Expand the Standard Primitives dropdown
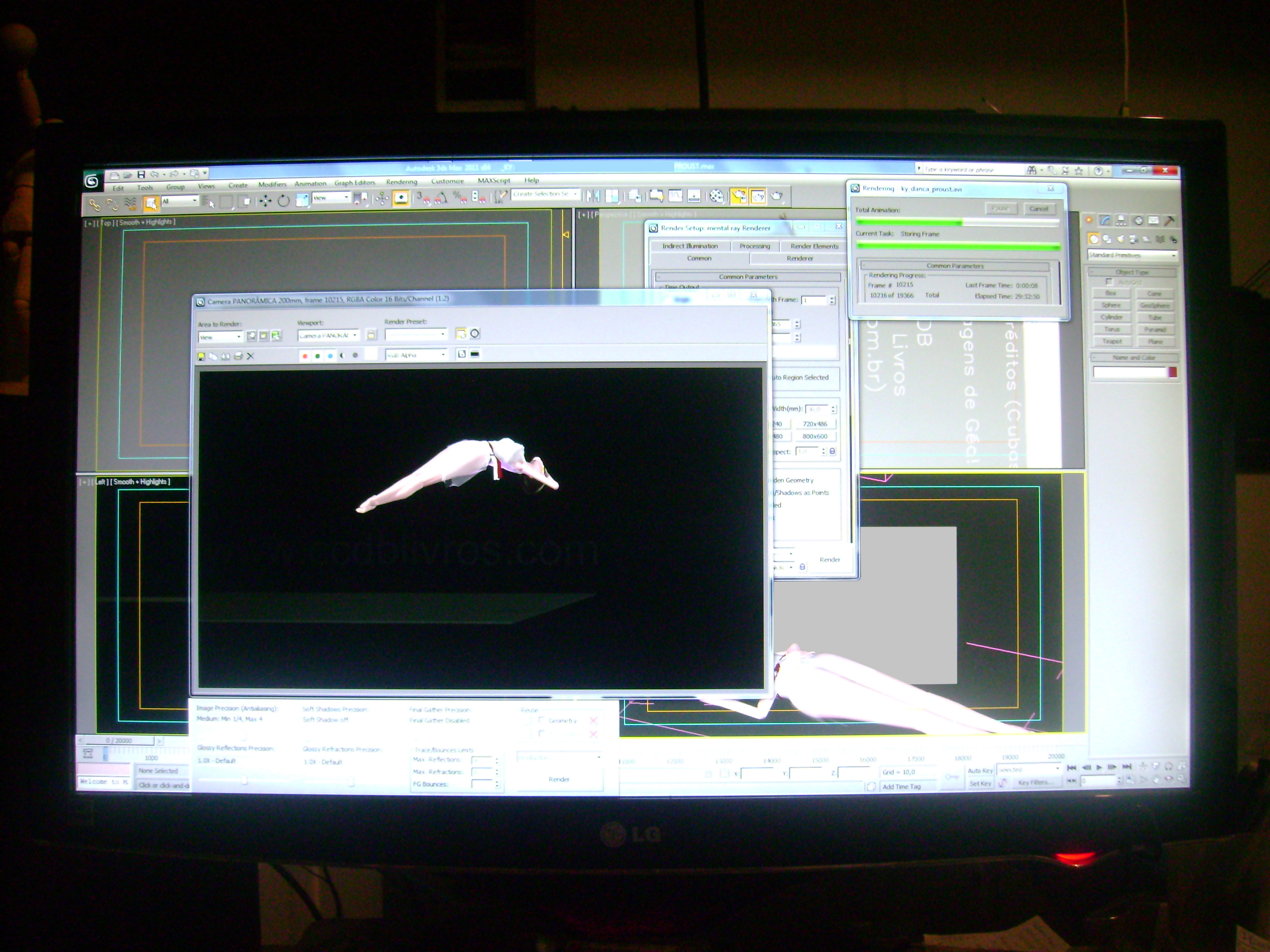1270x952 pixels. coord(1133,255)
